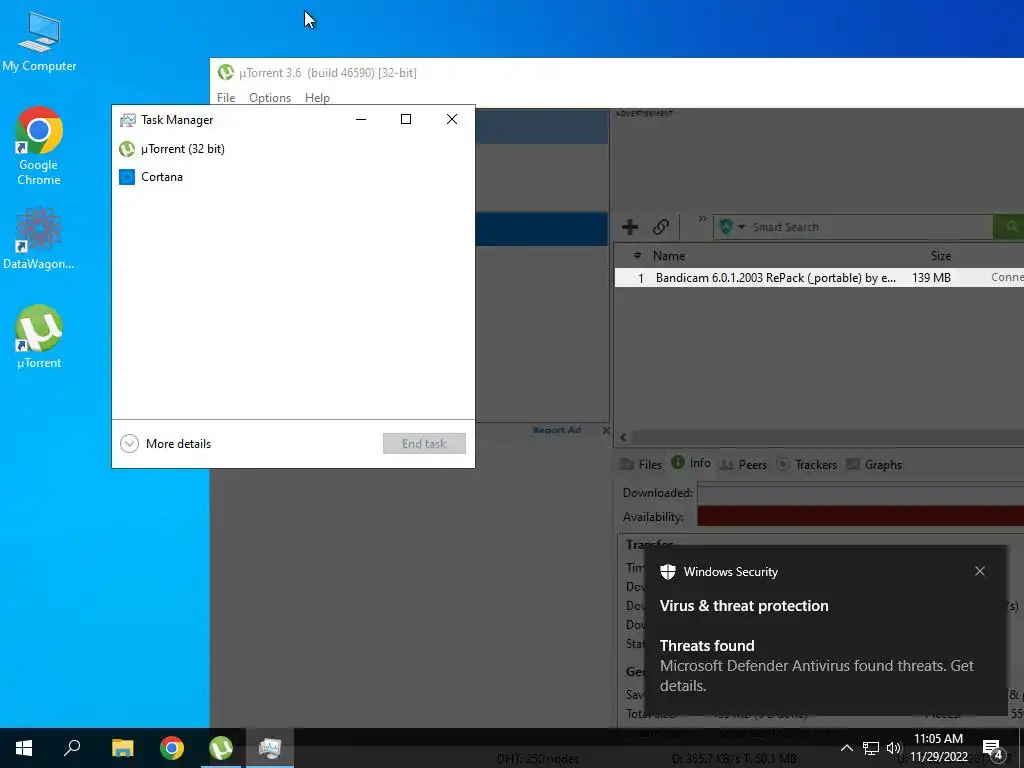Click the green search button

pos(1010,227)
